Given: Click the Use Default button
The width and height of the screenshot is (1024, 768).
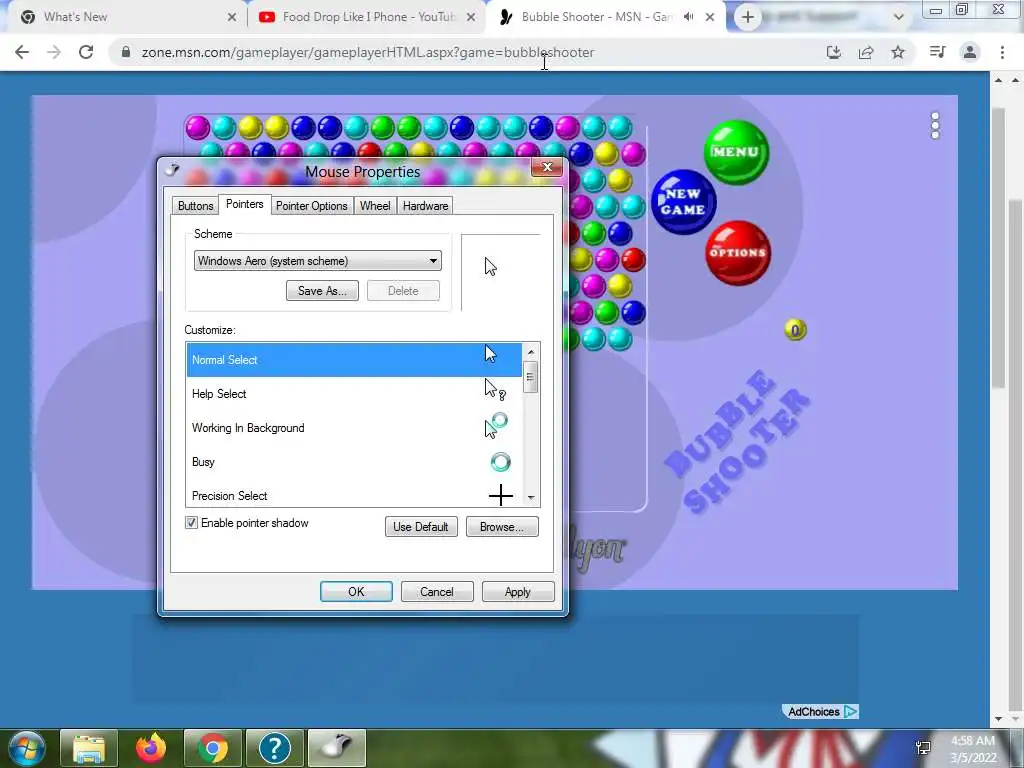Looking at the screenshot, I should click(x=421, y=526).
